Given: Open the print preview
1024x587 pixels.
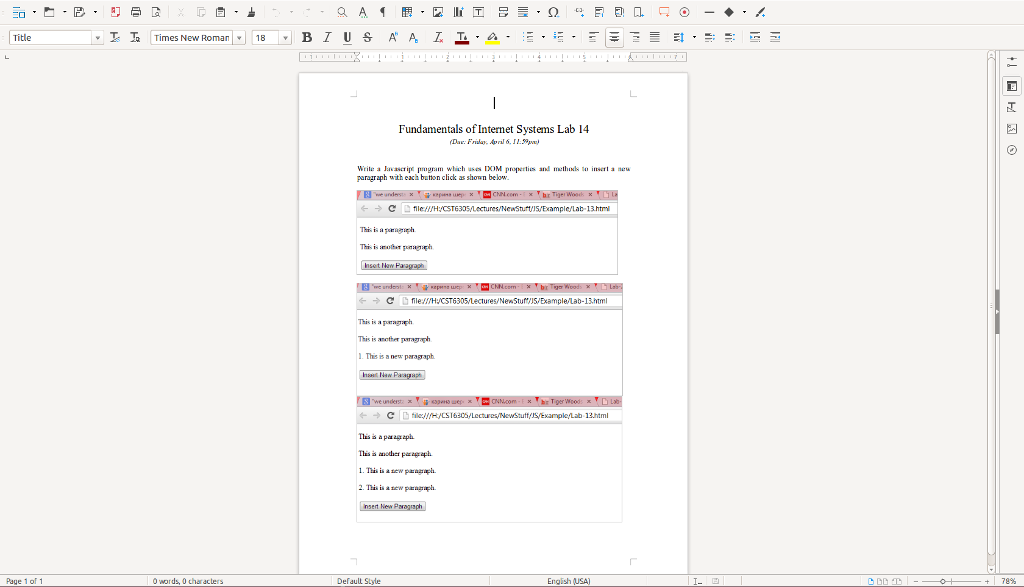Looking at the screenshot, I should (x=155, y=11).
